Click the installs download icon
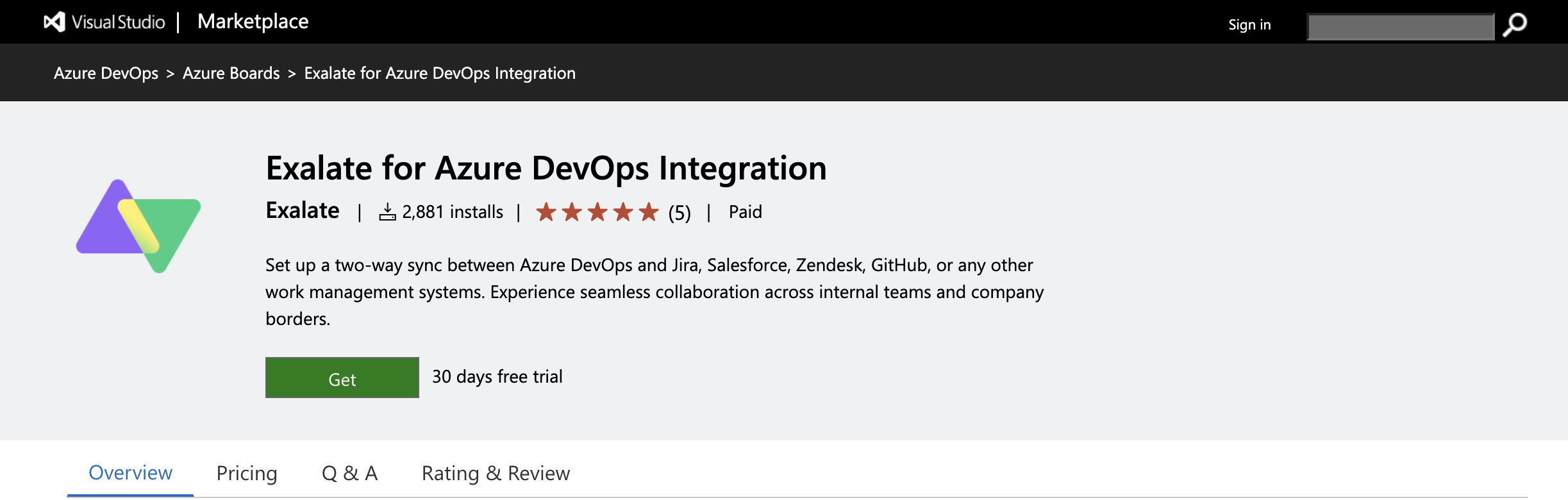 pos(387,212)
